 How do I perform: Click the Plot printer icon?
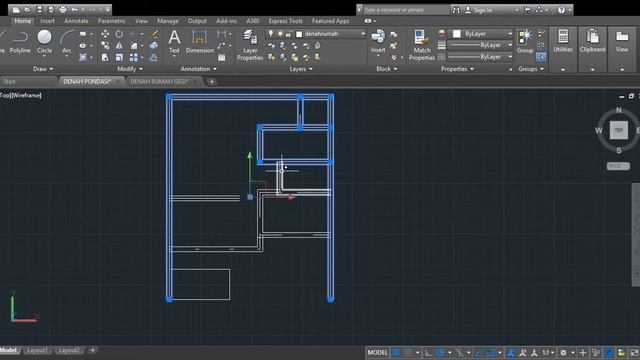point(63,9)
